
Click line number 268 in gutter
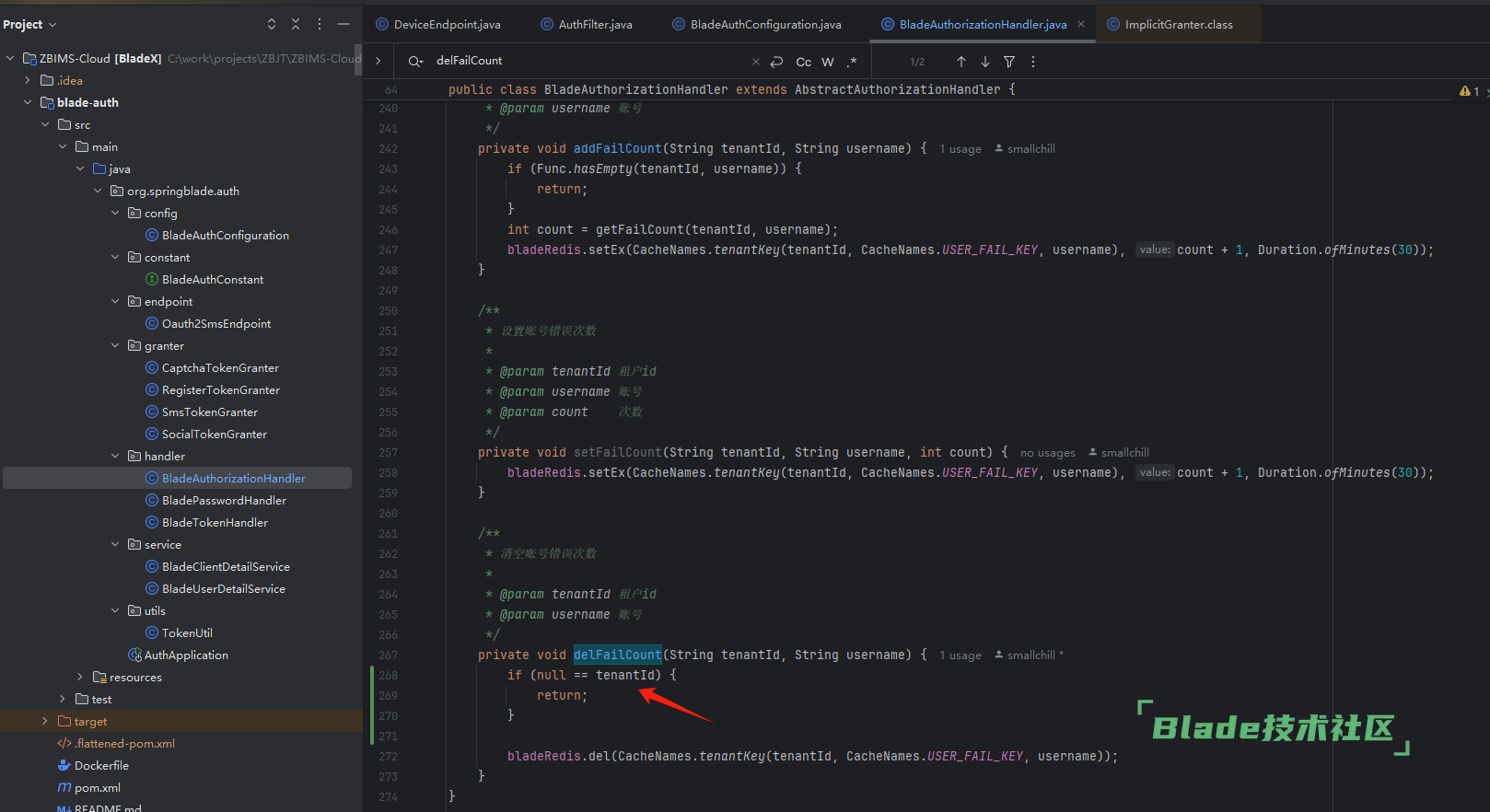[388, 675]
